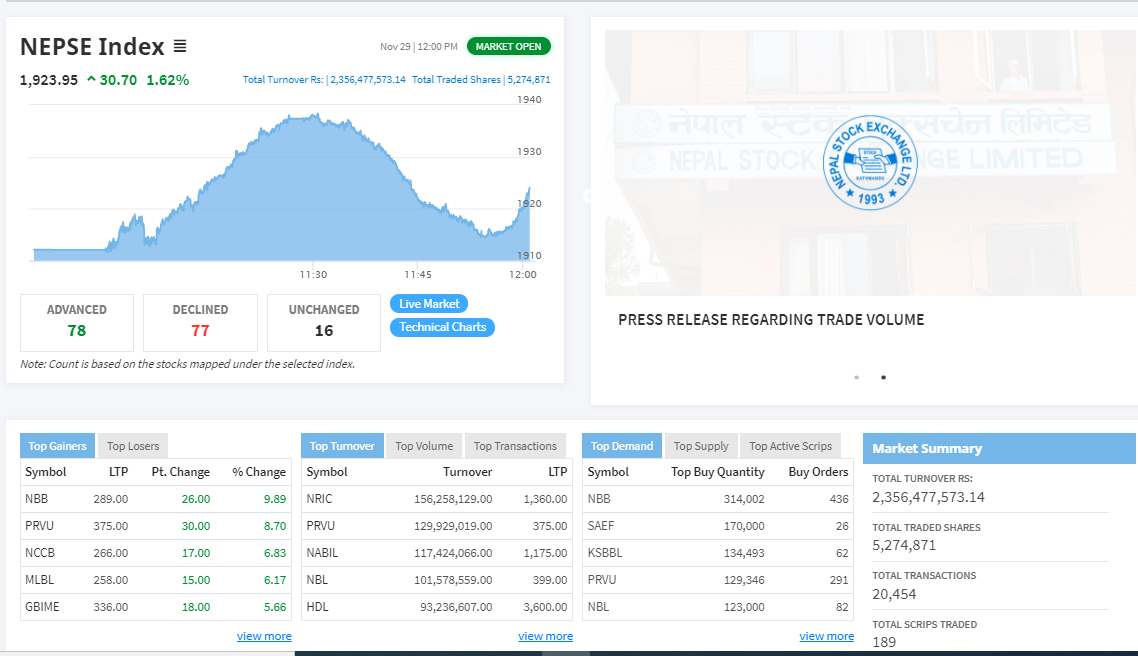Click HDL LTP value 3,600.00

[545, 607]
